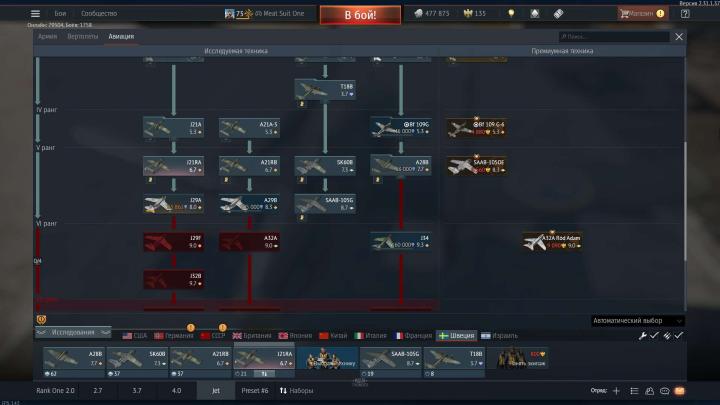
Task: Switch to the Вертолёты tab
Action: tap(83, 36)
